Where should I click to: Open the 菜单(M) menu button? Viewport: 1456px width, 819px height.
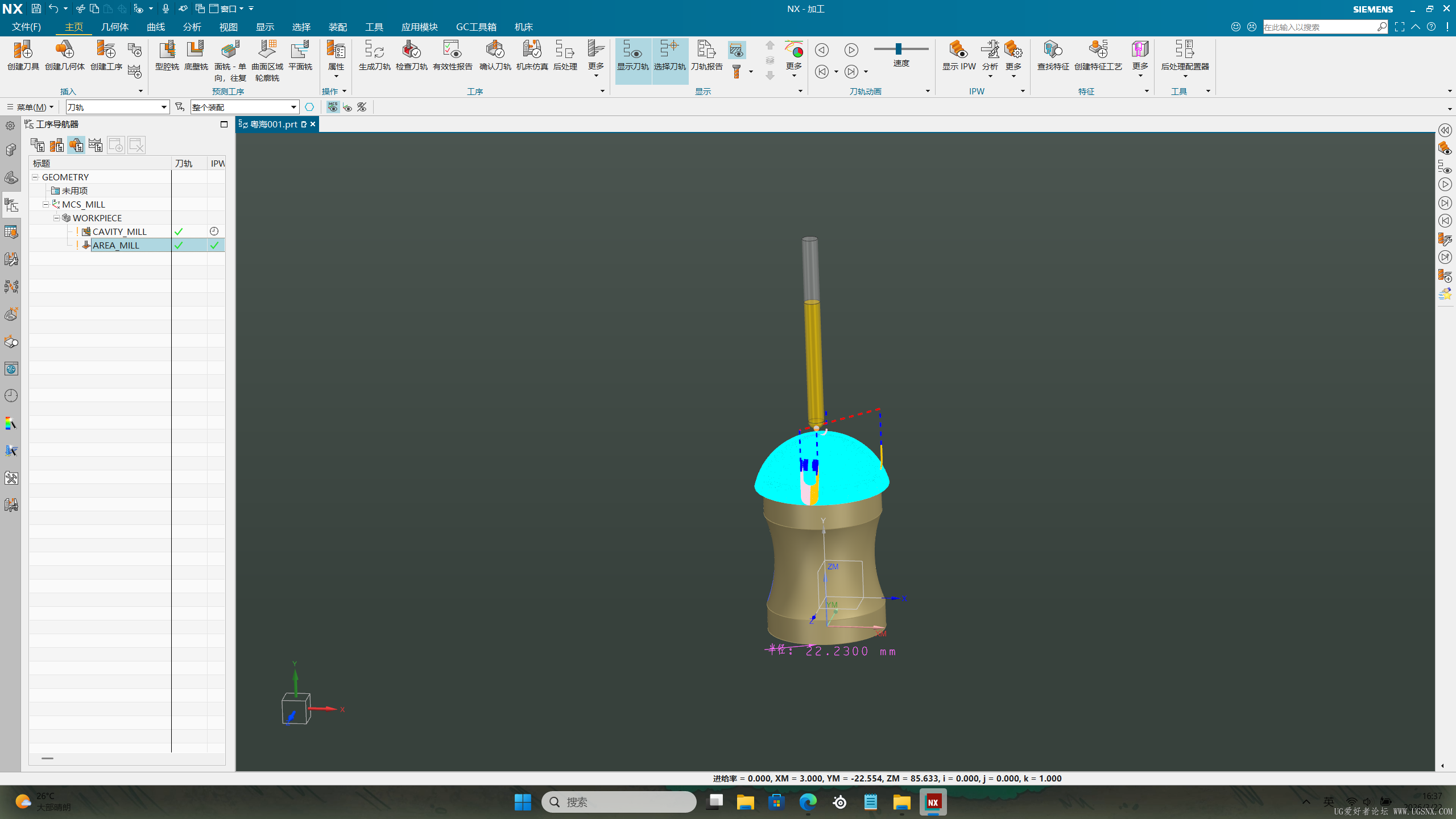click(30, 107)
